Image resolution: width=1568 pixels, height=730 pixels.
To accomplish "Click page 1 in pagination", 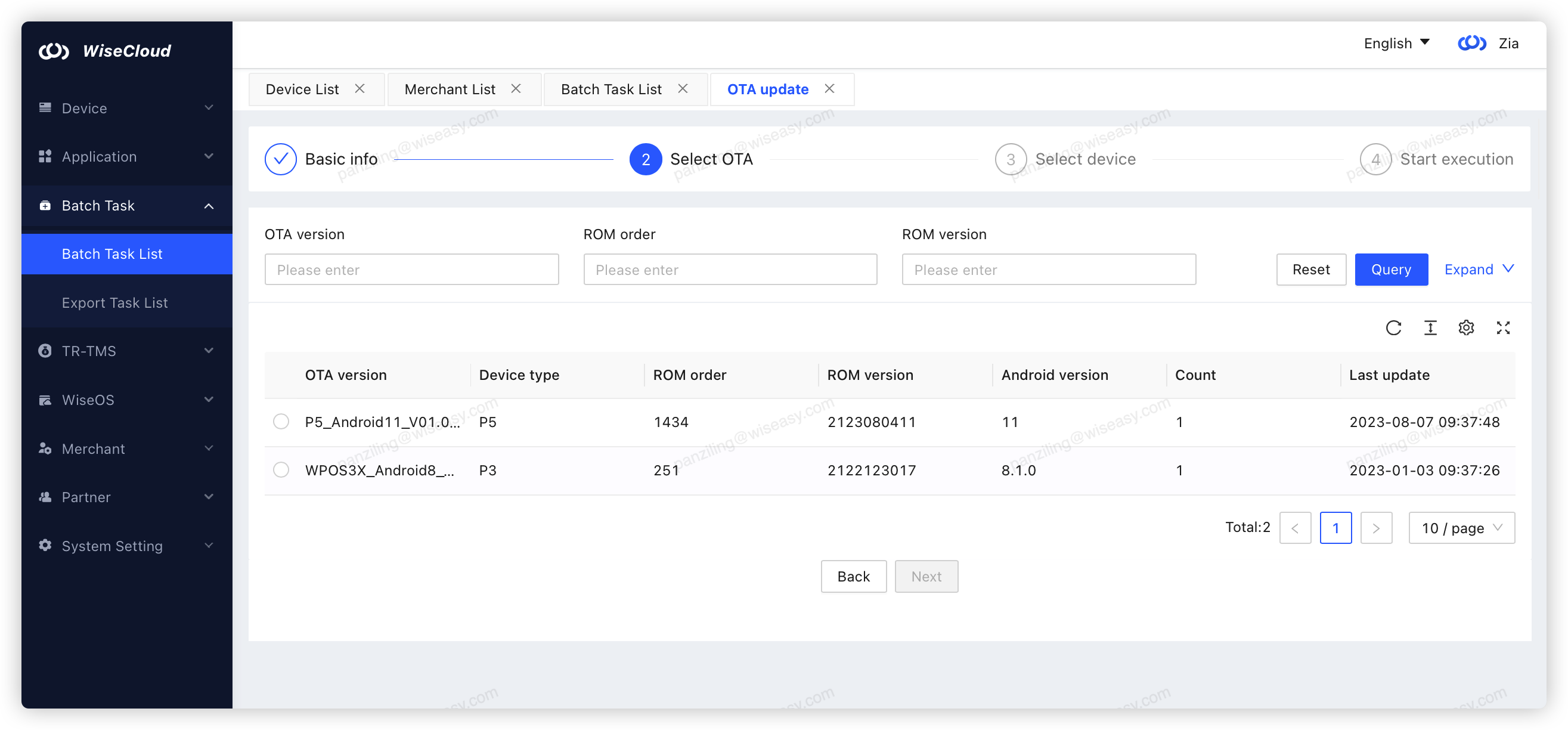I will (1336, 528).
